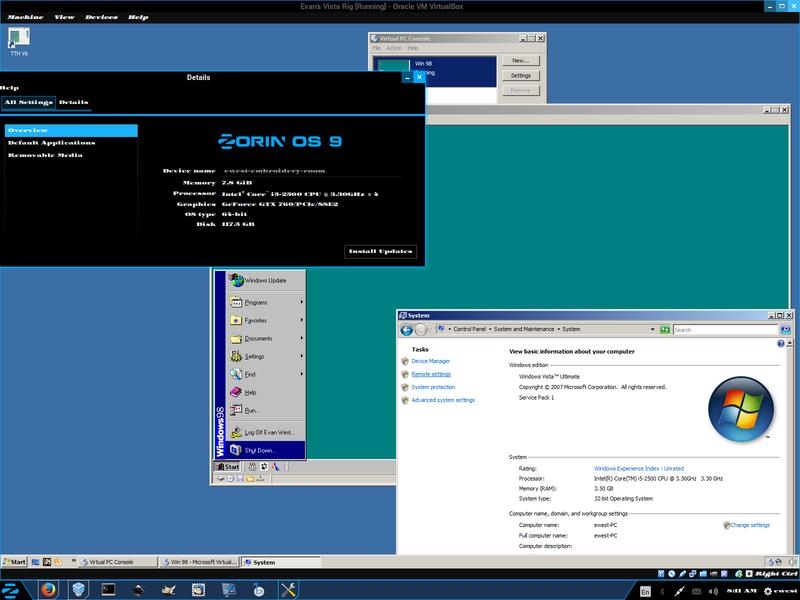Open Device Manager link in System window

click(431, 361)
